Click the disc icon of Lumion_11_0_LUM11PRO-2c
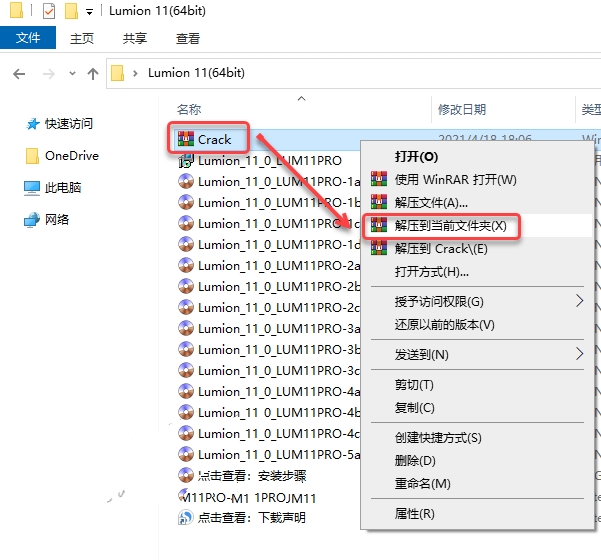Viewport: 601px width, 560px height. coord(186,307)
